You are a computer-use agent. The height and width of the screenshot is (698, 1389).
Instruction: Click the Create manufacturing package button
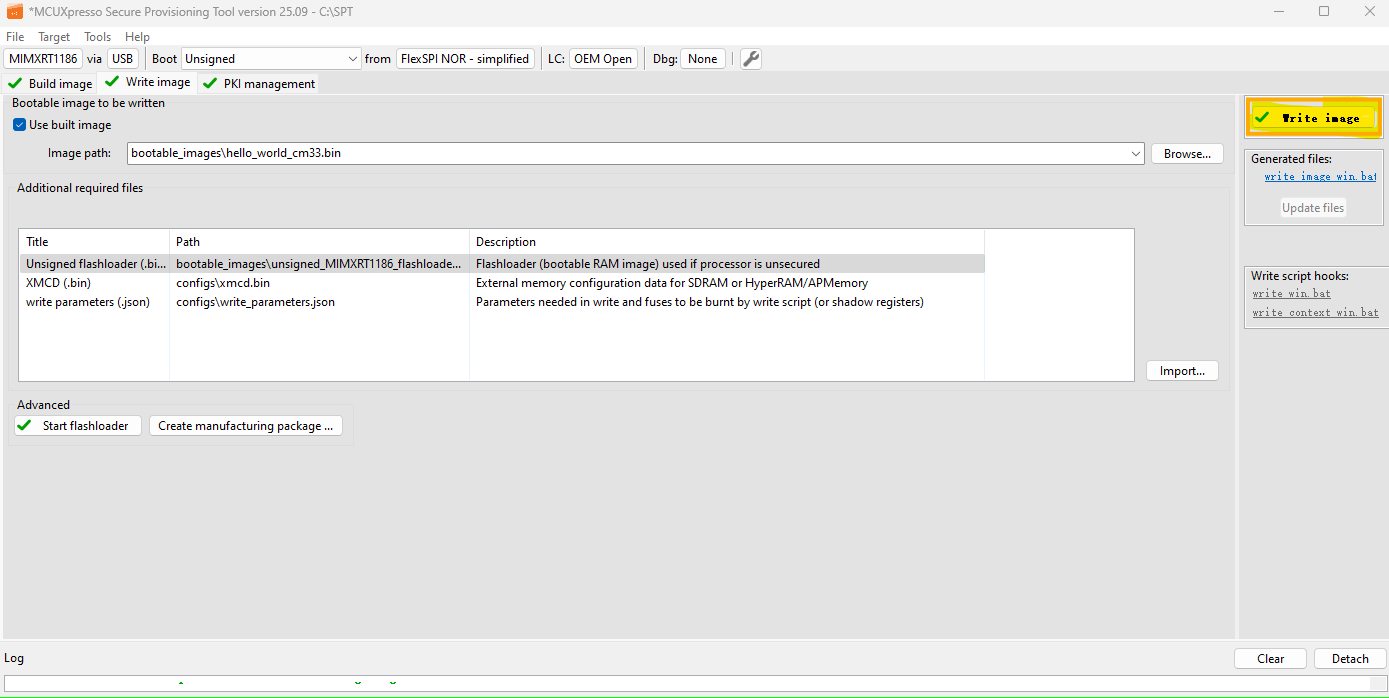(245, 426)
